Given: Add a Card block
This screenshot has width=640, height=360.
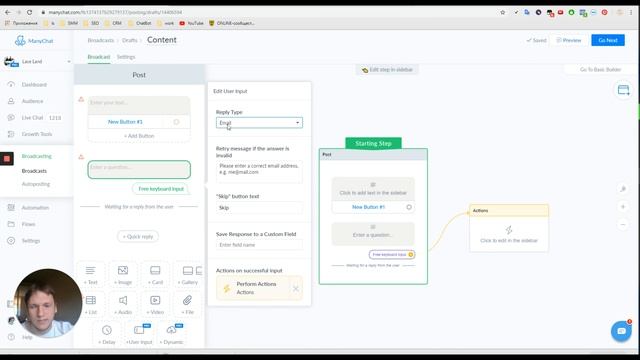Looking at the screenshot, I should click(x=155, y=275).
